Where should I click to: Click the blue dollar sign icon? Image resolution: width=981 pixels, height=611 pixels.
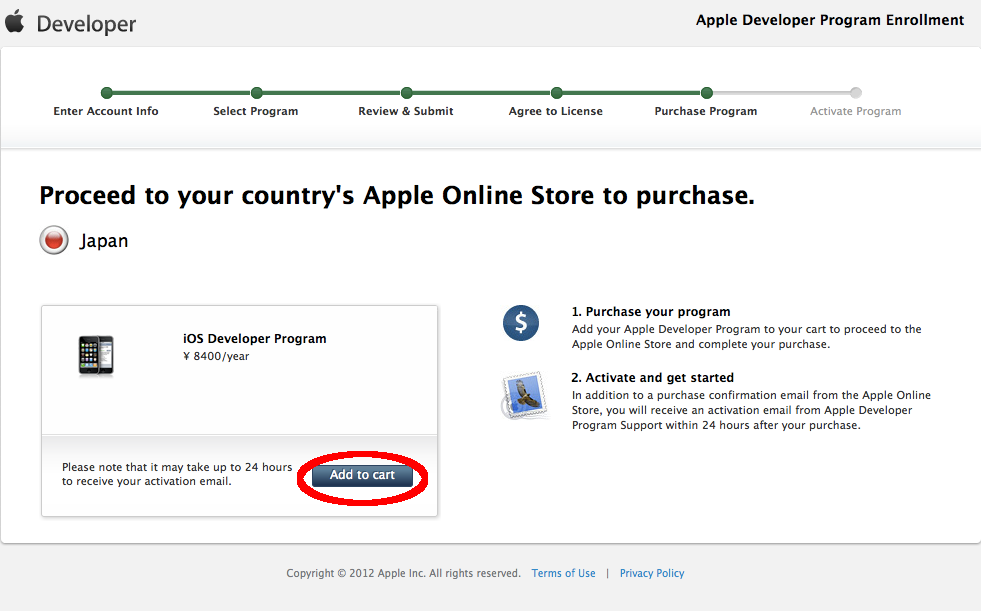coord(521,323)
